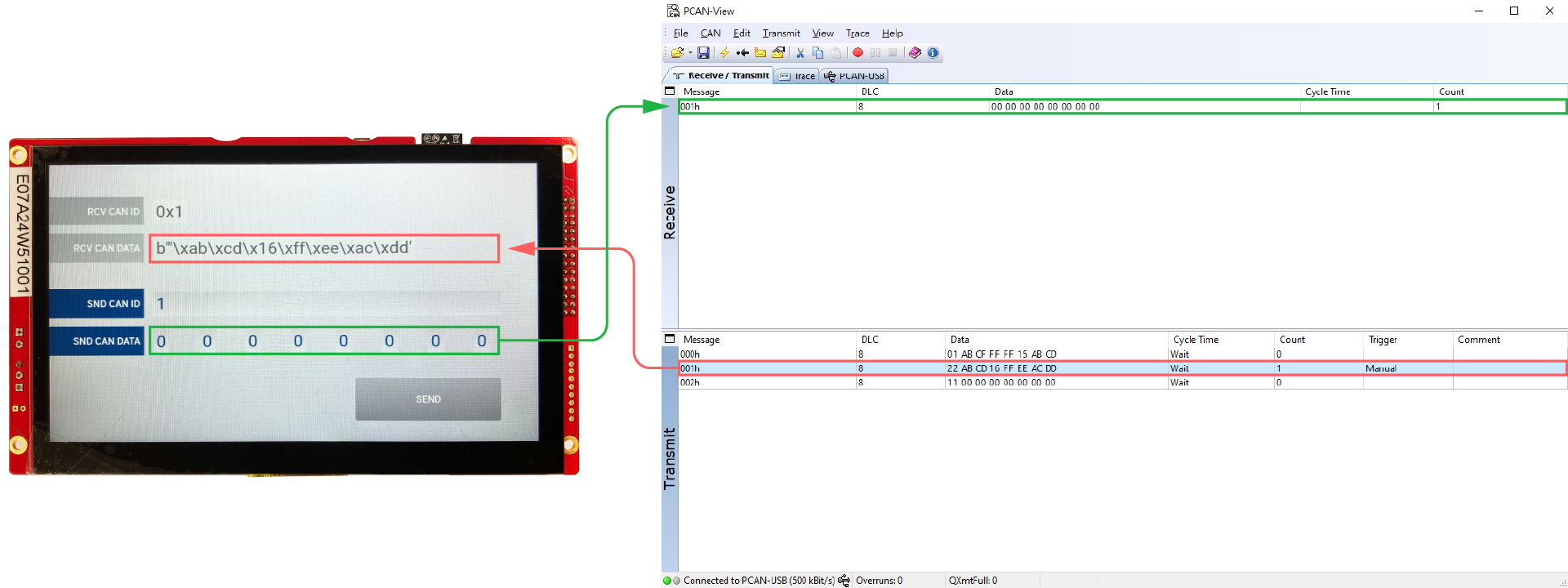Click the Edit Message open-envelope icon

778,53
